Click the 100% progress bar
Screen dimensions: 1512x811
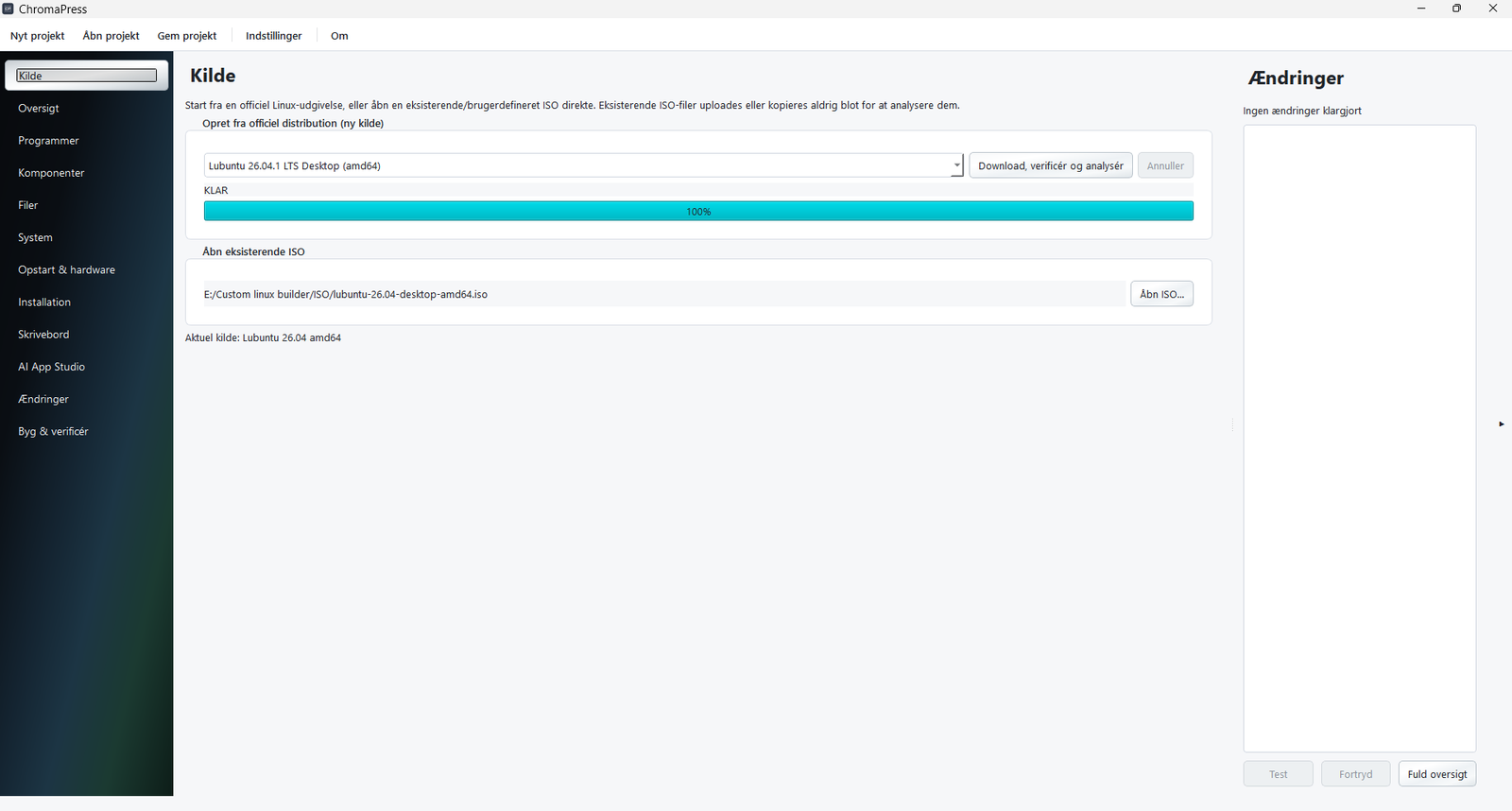coord(698,212)
